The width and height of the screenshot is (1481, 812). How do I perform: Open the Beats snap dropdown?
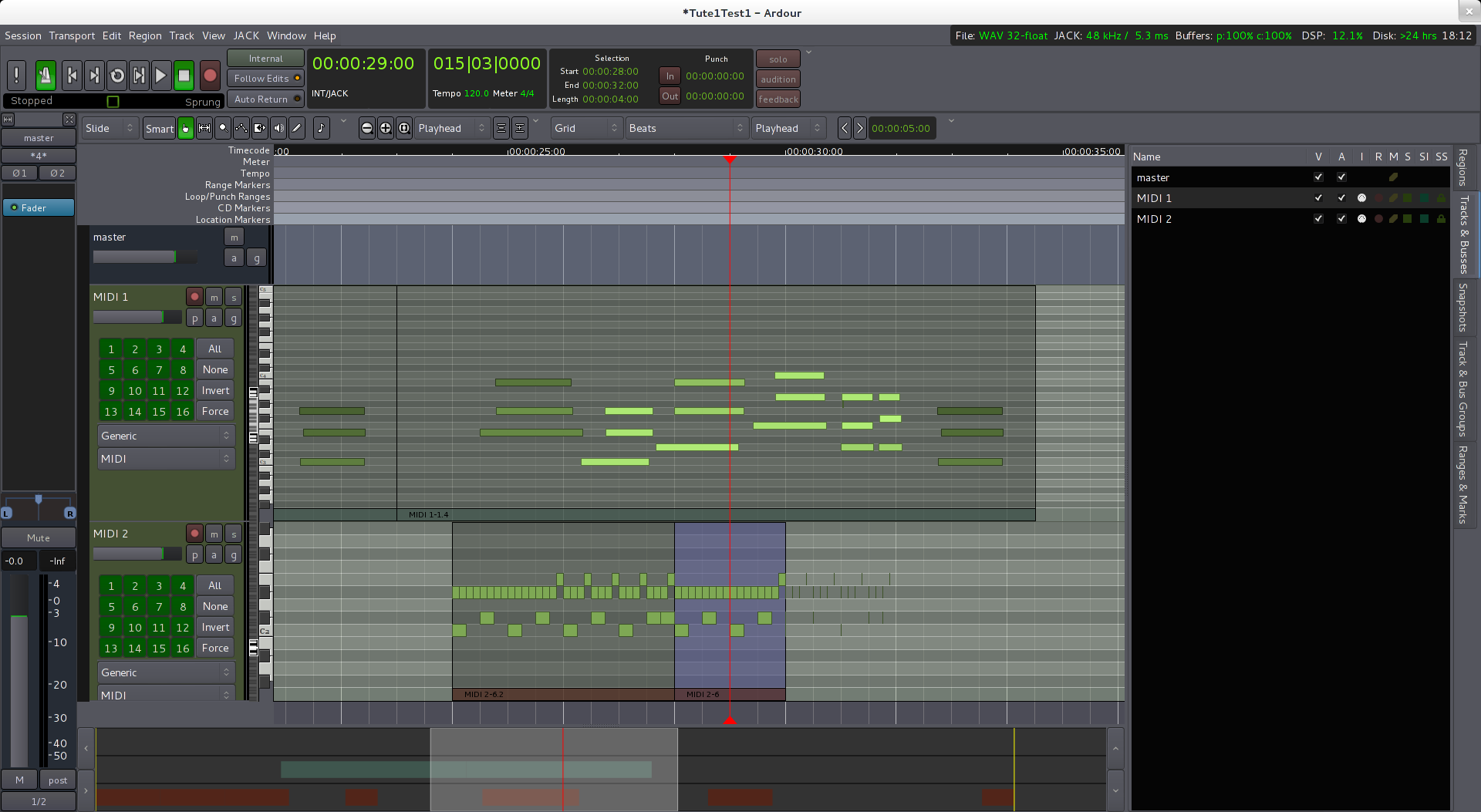686,128
